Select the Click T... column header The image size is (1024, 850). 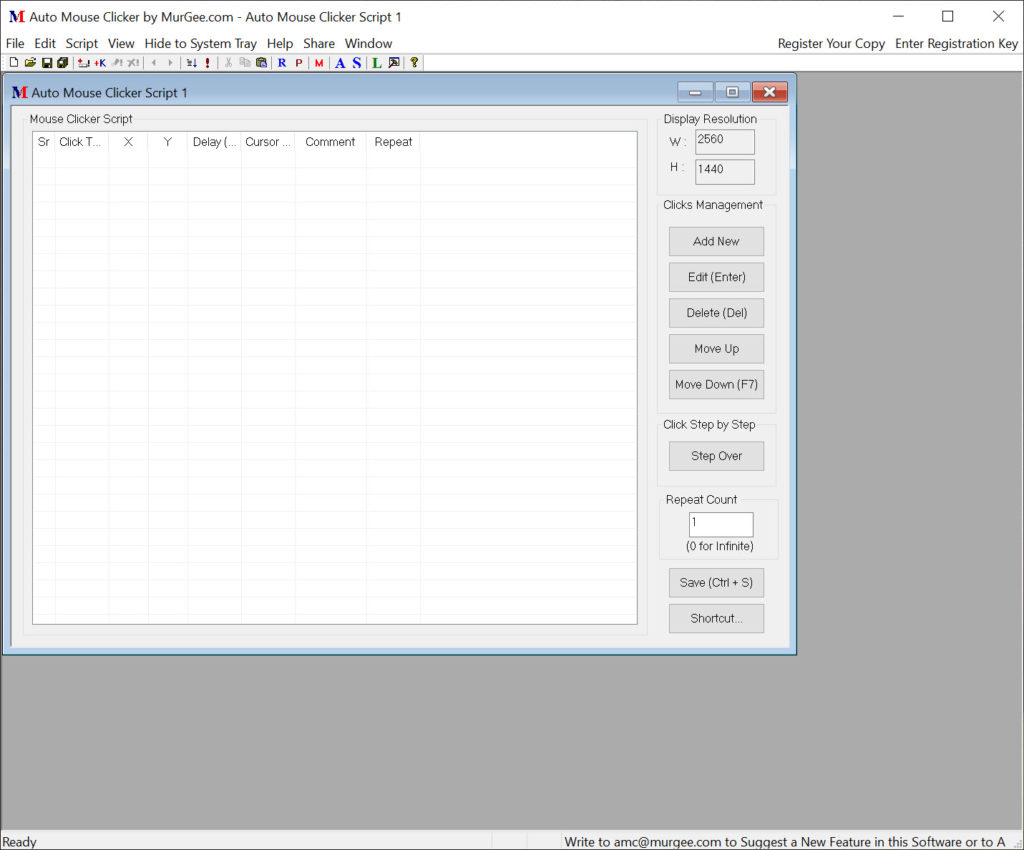click(x=82, y=142)
